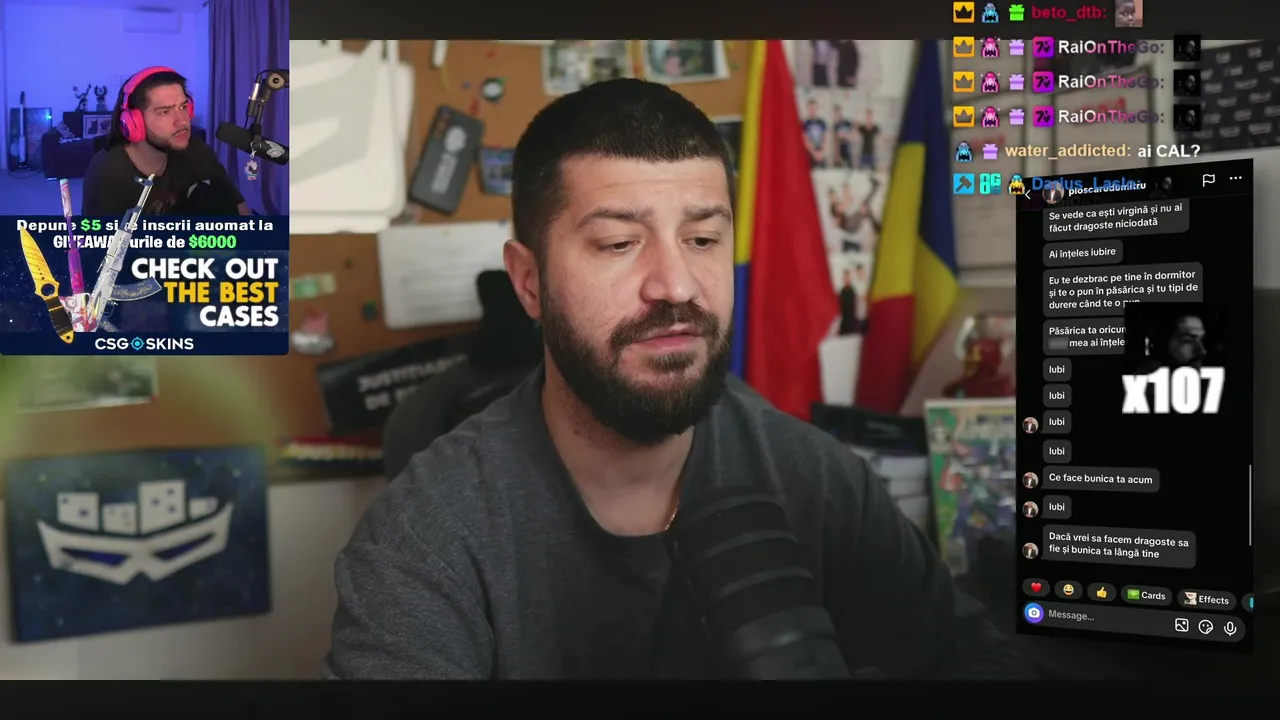1280x720 pixels.
Task: Click the '$6000' giveaway text in banner
Action: click(212, 242)
